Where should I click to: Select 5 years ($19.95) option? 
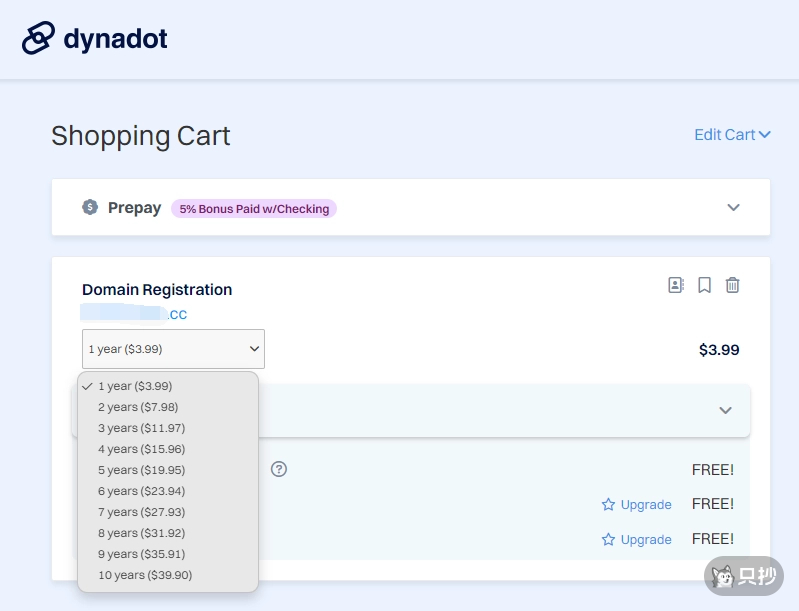click(x=141, y=470)
